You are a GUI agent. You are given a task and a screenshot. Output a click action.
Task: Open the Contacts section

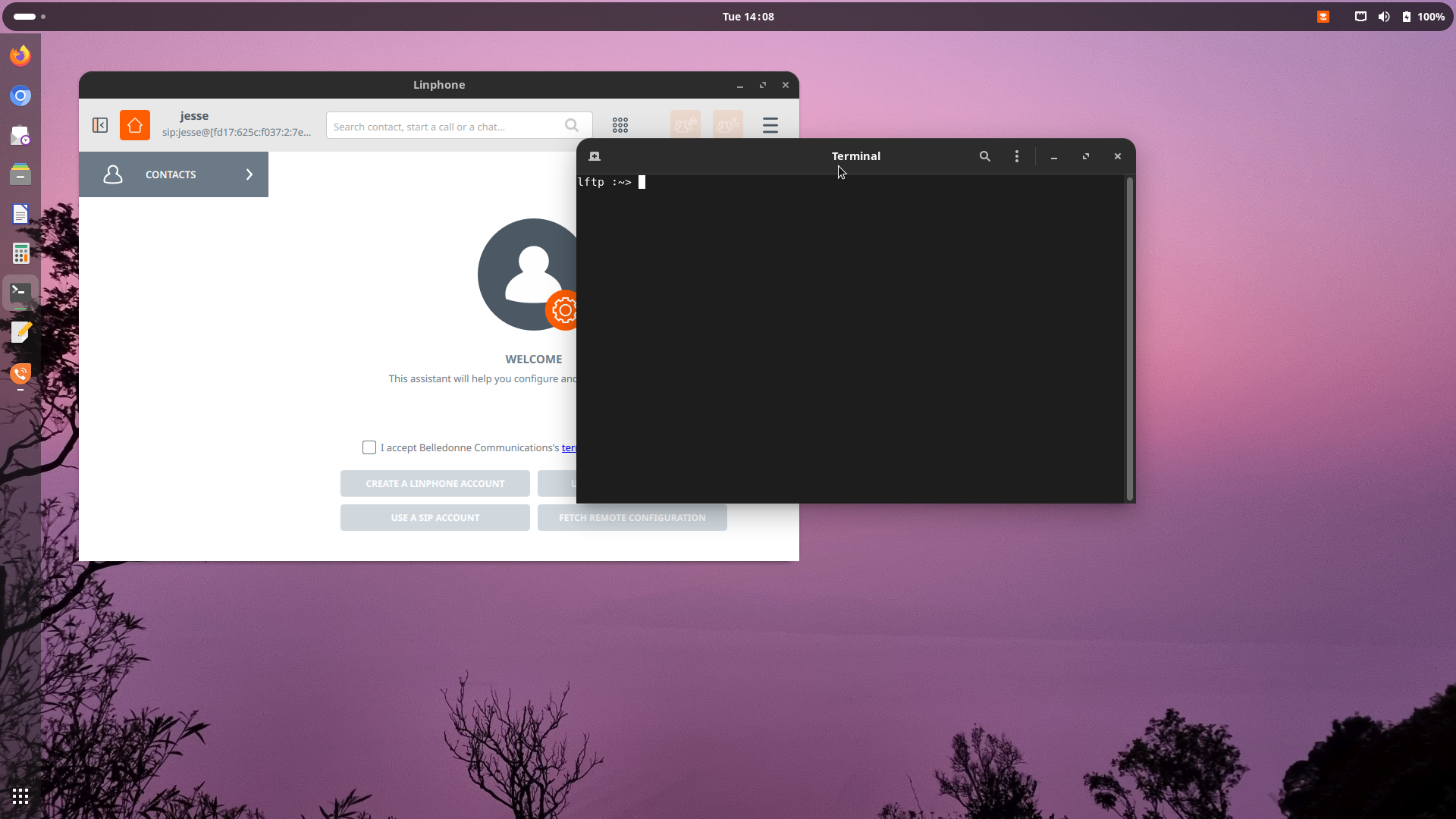point(174,174)
